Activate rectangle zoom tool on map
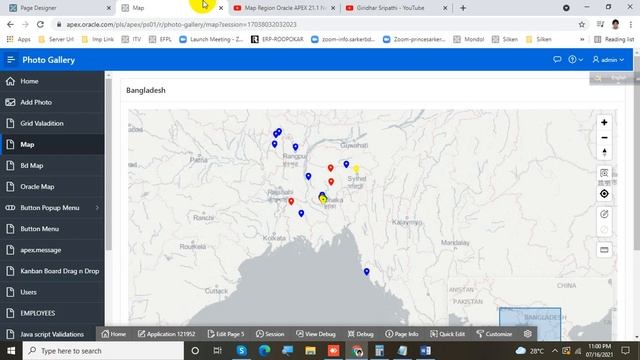640x360 pixels. tap(604, 173)
